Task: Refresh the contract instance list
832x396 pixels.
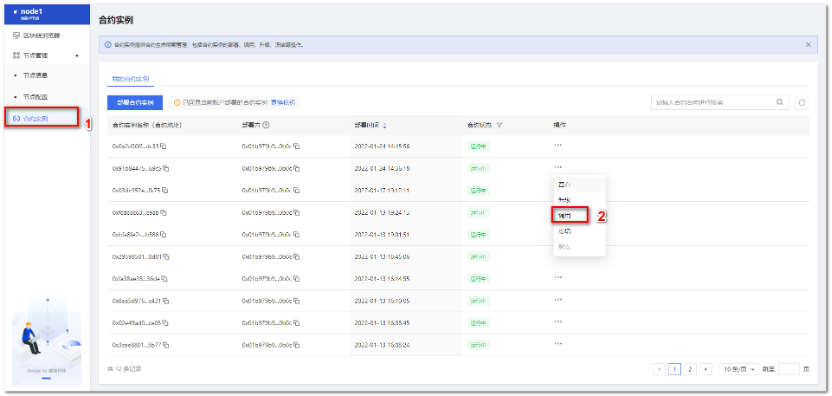Action: click(x=802, y=103)
